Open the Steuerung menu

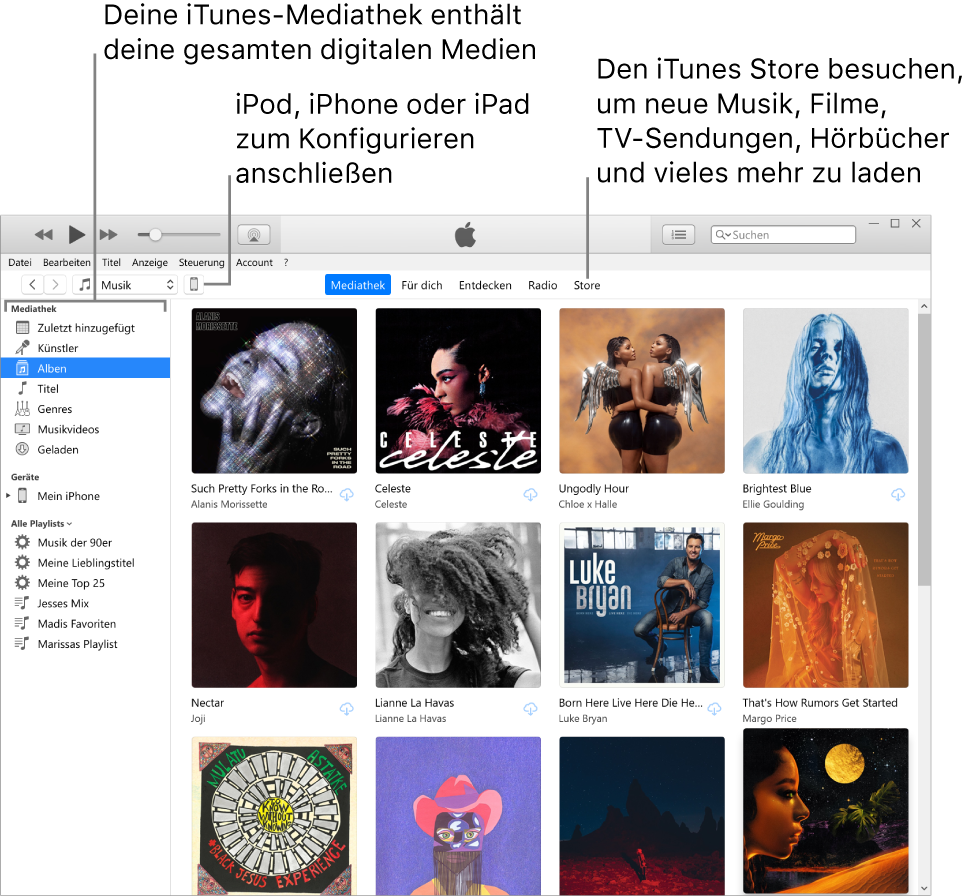[201, 263]
